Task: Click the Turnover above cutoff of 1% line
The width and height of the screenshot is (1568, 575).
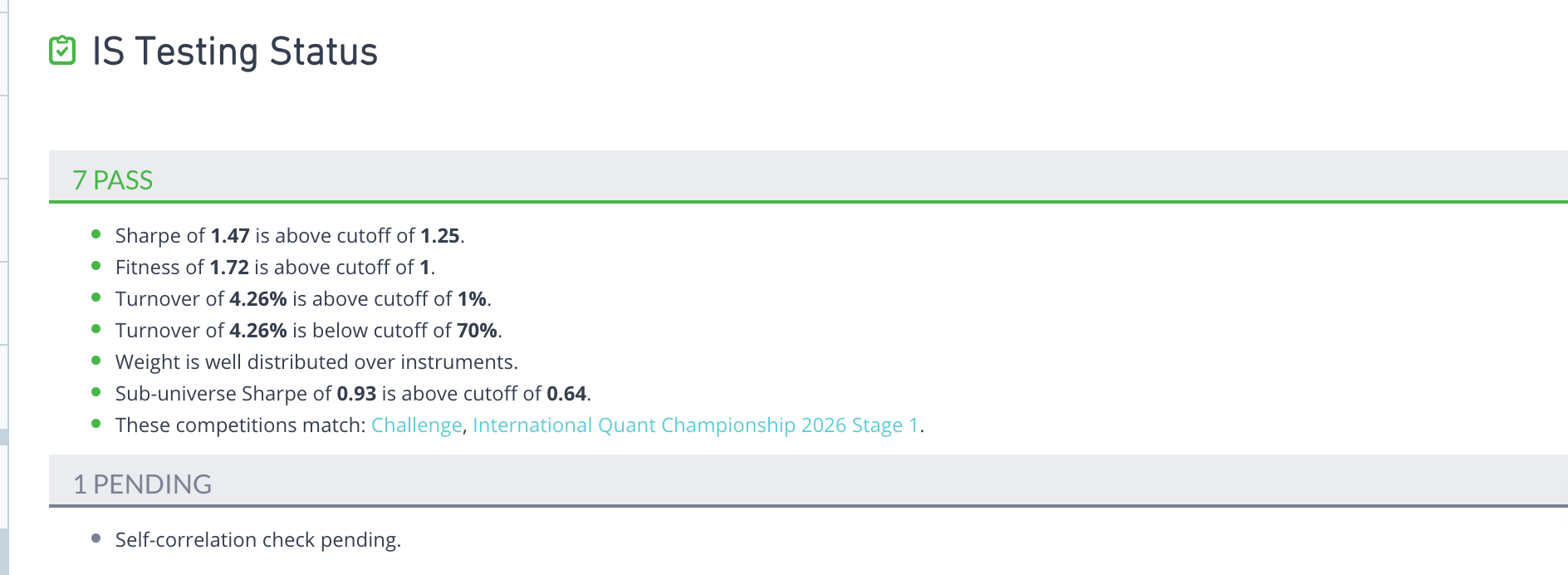Action: point(303,299)
